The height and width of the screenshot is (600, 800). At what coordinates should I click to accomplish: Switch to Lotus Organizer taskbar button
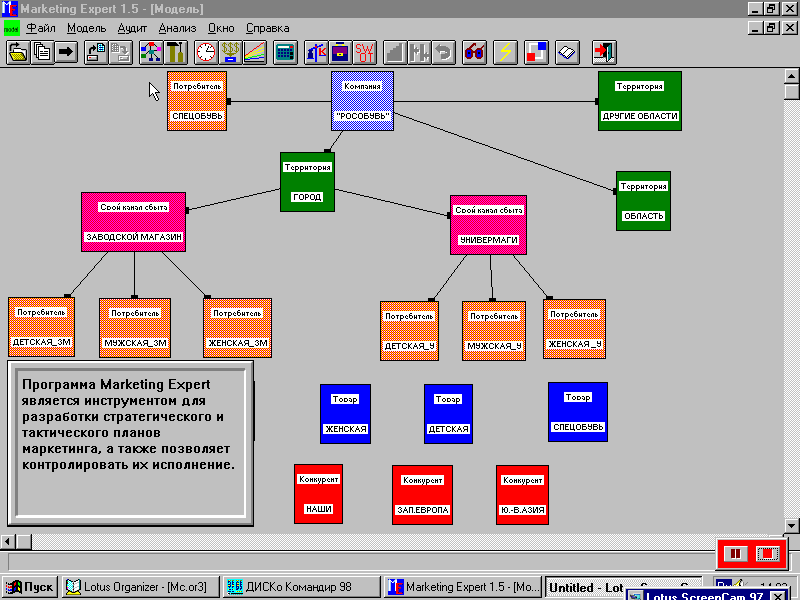[141, 587]
